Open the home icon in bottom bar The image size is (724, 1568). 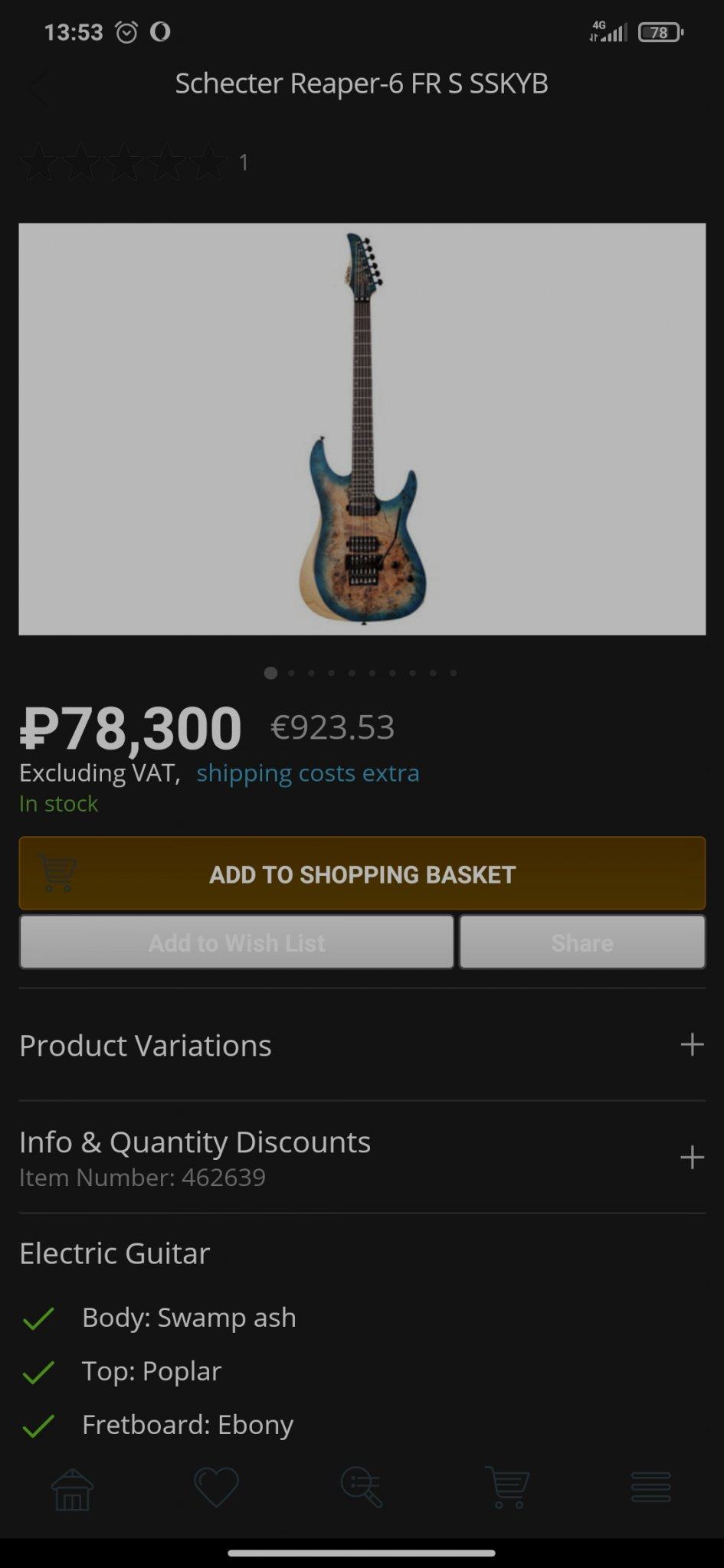pos(72,1488)
